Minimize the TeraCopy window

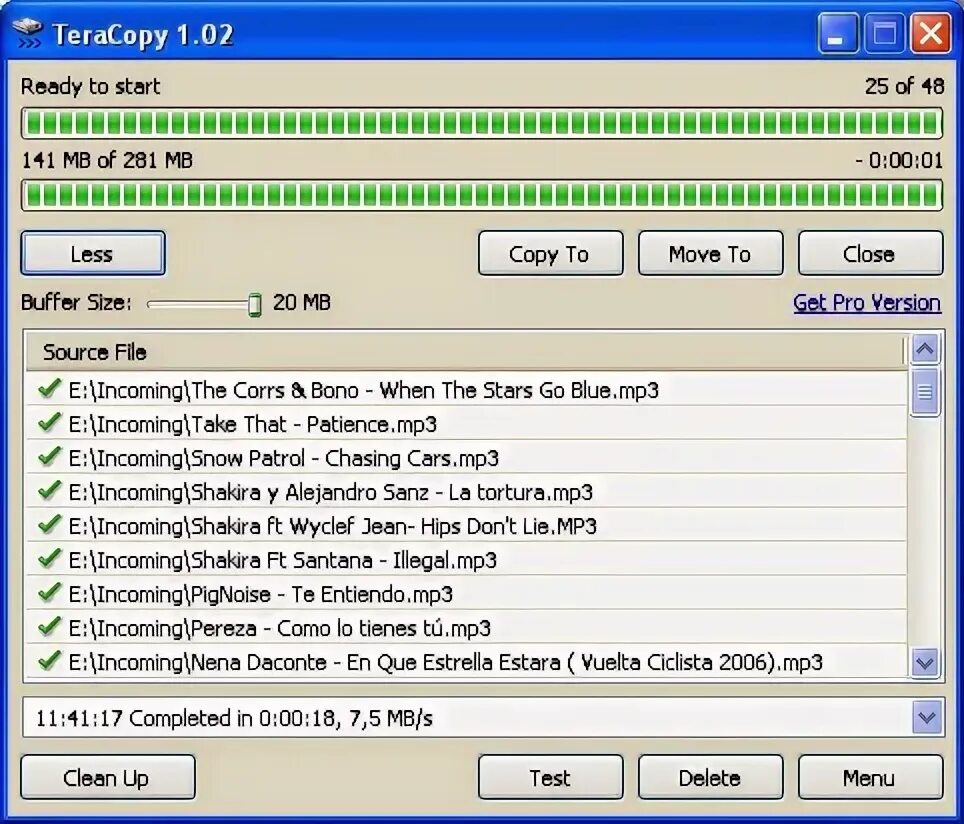837,33
